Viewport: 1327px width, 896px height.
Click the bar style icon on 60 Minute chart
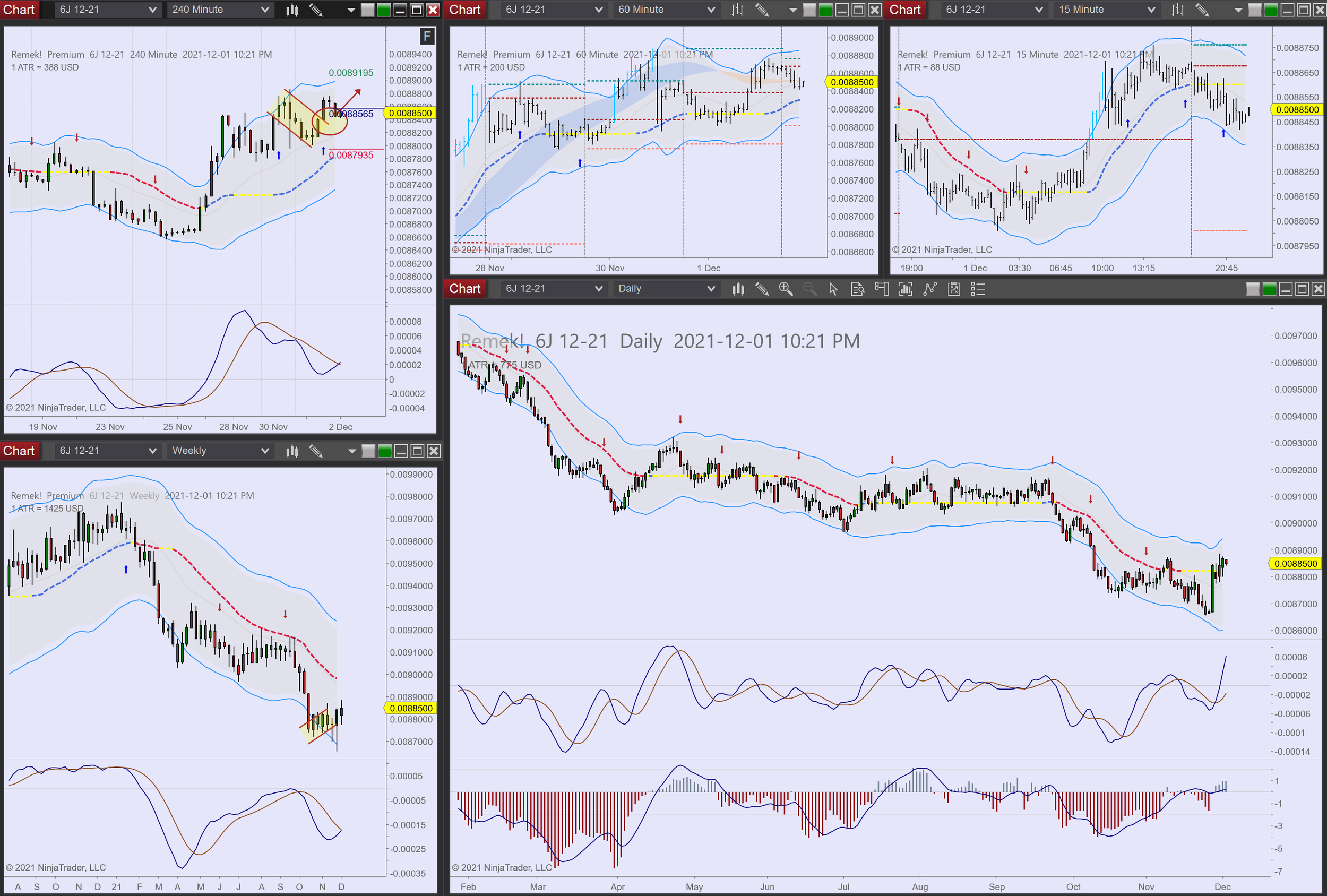(x=738, y=10)
